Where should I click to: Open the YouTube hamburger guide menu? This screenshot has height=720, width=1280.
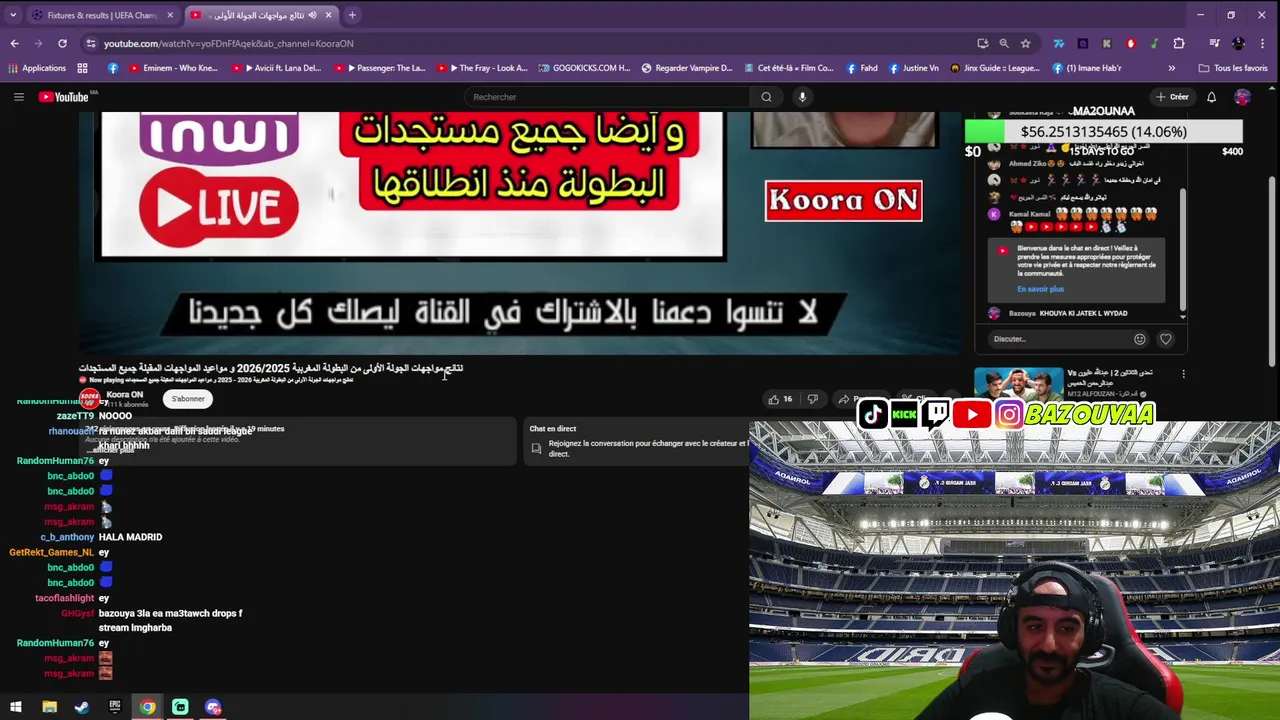point(18,97)
